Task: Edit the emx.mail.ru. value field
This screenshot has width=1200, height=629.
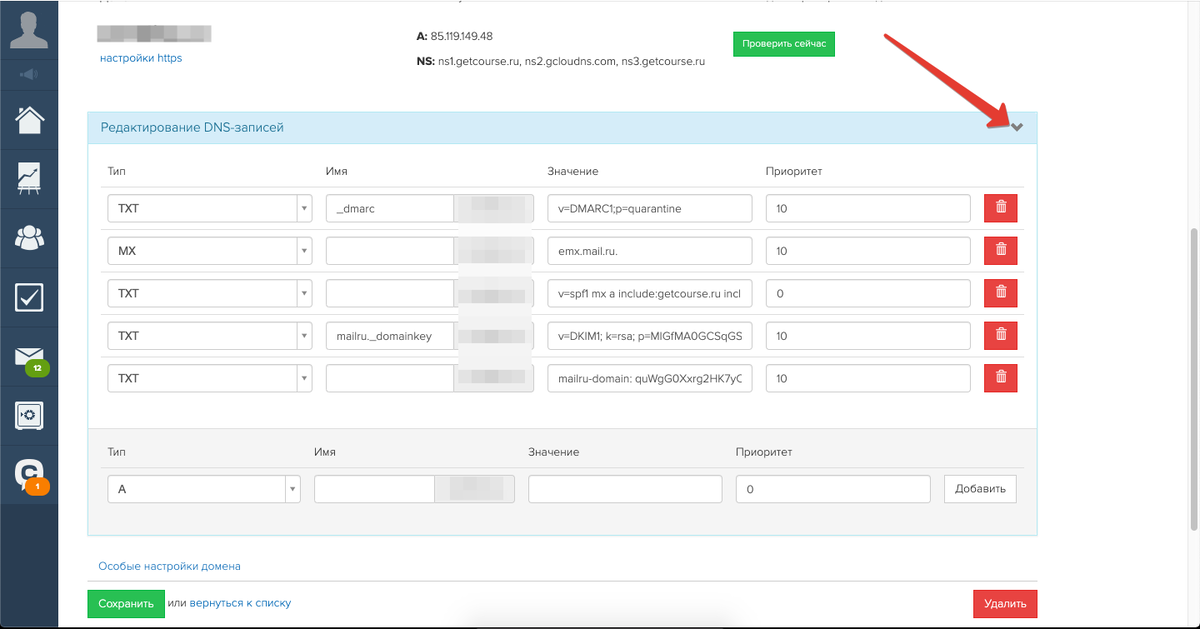Action: (x=649, y=251)
